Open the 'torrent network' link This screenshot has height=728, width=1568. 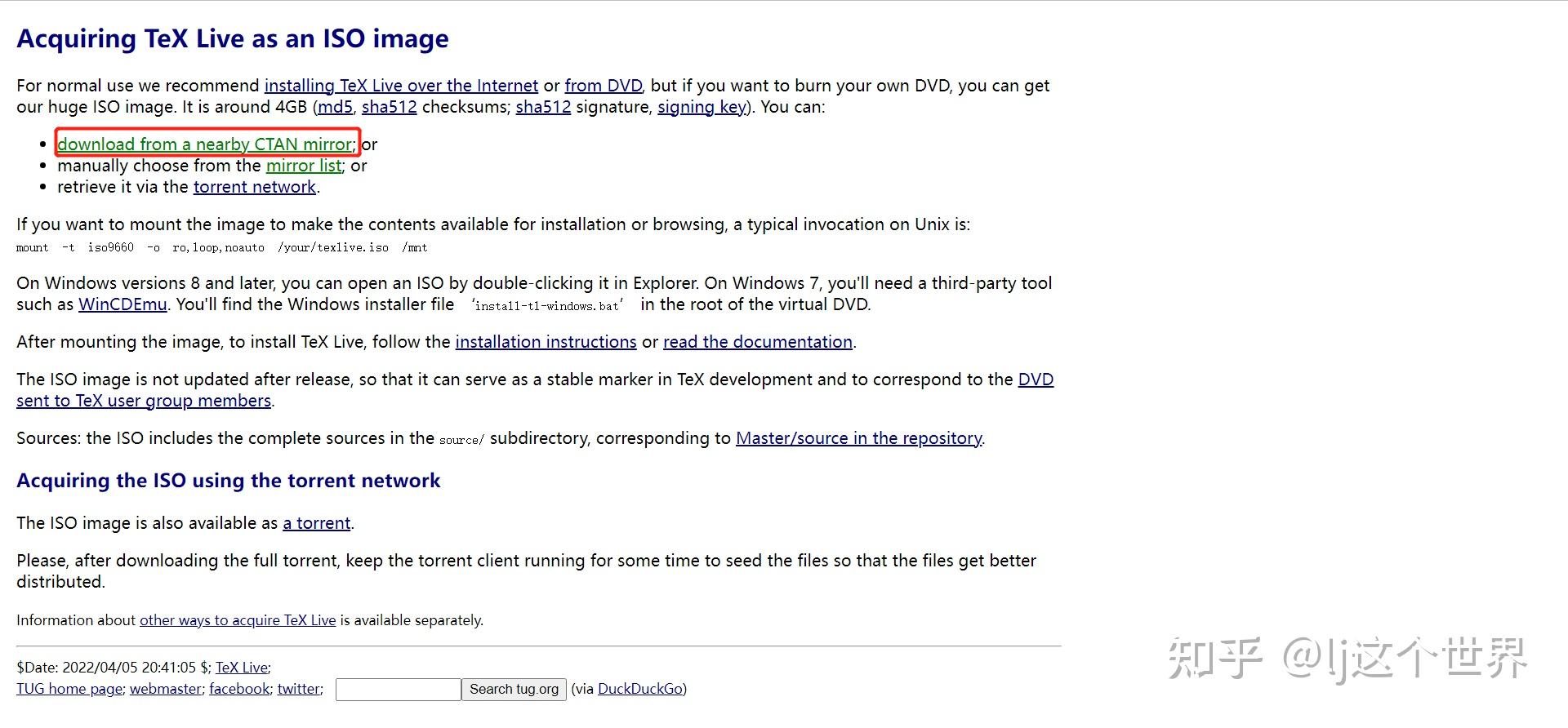click(x=254, y=187)
